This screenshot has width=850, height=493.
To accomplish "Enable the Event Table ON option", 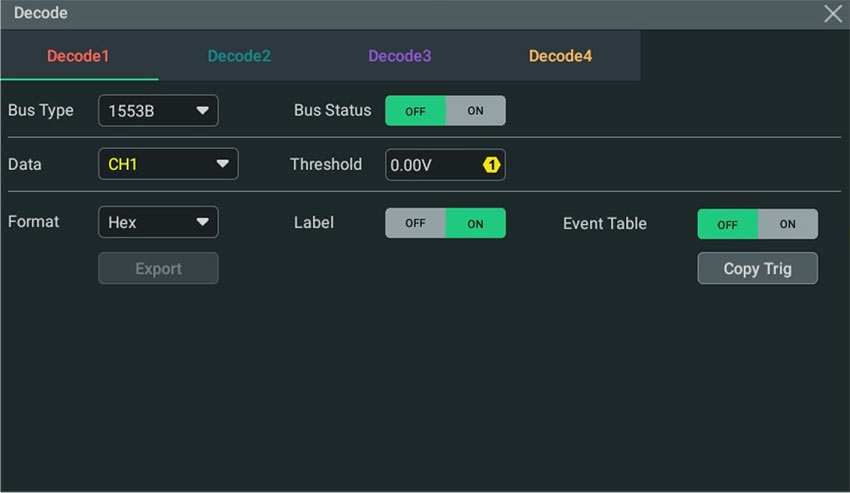I will (788, 224).
